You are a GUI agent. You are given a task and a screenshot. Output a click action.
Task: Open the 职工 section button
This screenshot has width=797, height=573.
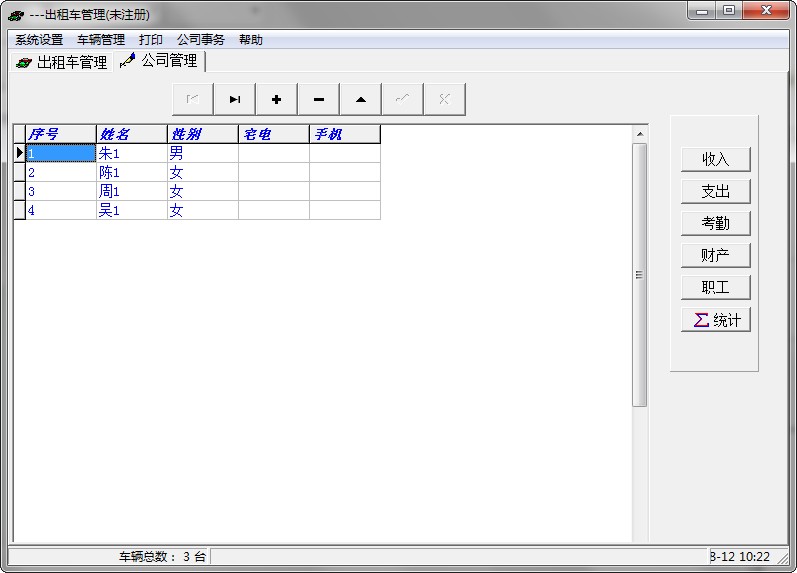(715, 287)
